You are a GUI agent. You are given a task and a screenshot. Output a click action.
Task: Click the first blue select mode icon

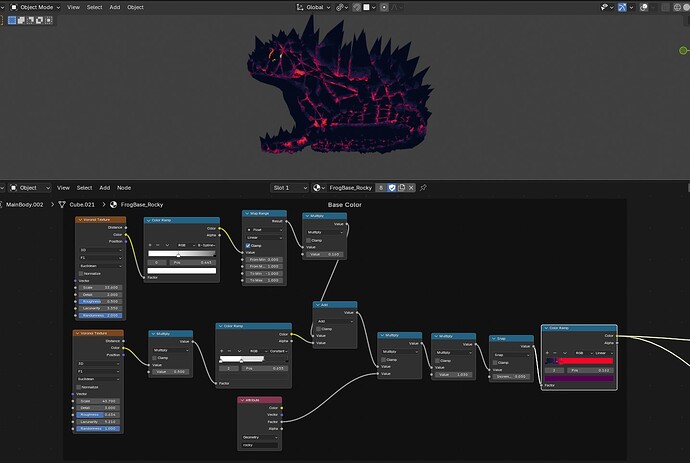[12, 20]
